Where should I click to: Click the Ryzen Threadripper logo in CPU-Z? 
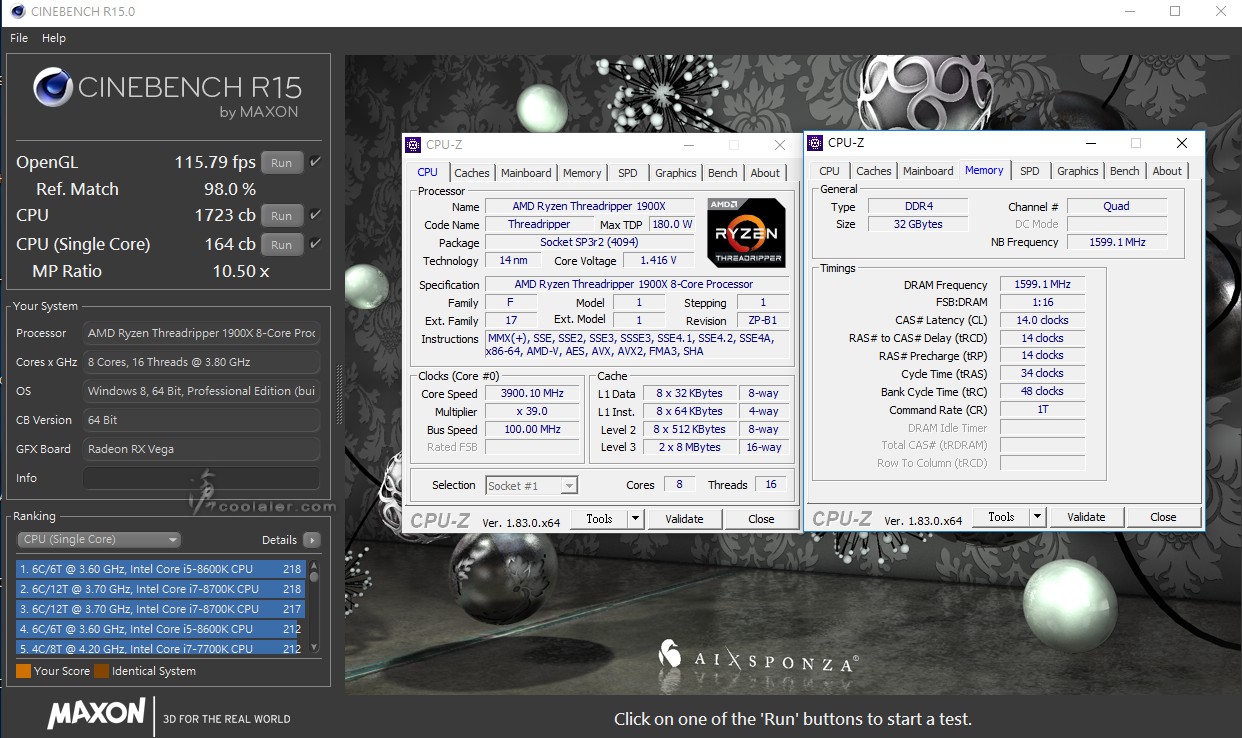pyautogui.click(x=746, y=232)
